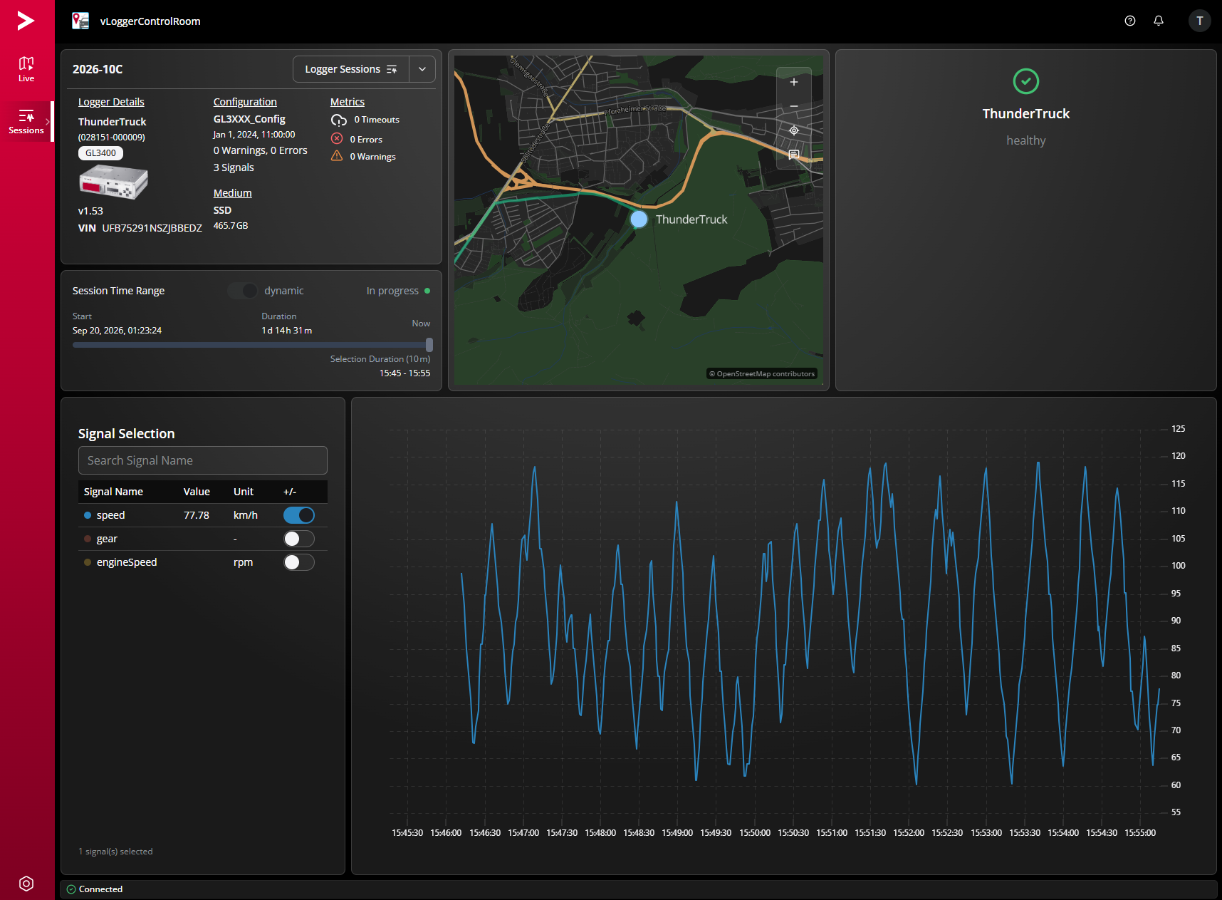This screenshot has width=1222, height=900.
Task: Click the Warnings triangle icon
Action: [x=337, y=156]
